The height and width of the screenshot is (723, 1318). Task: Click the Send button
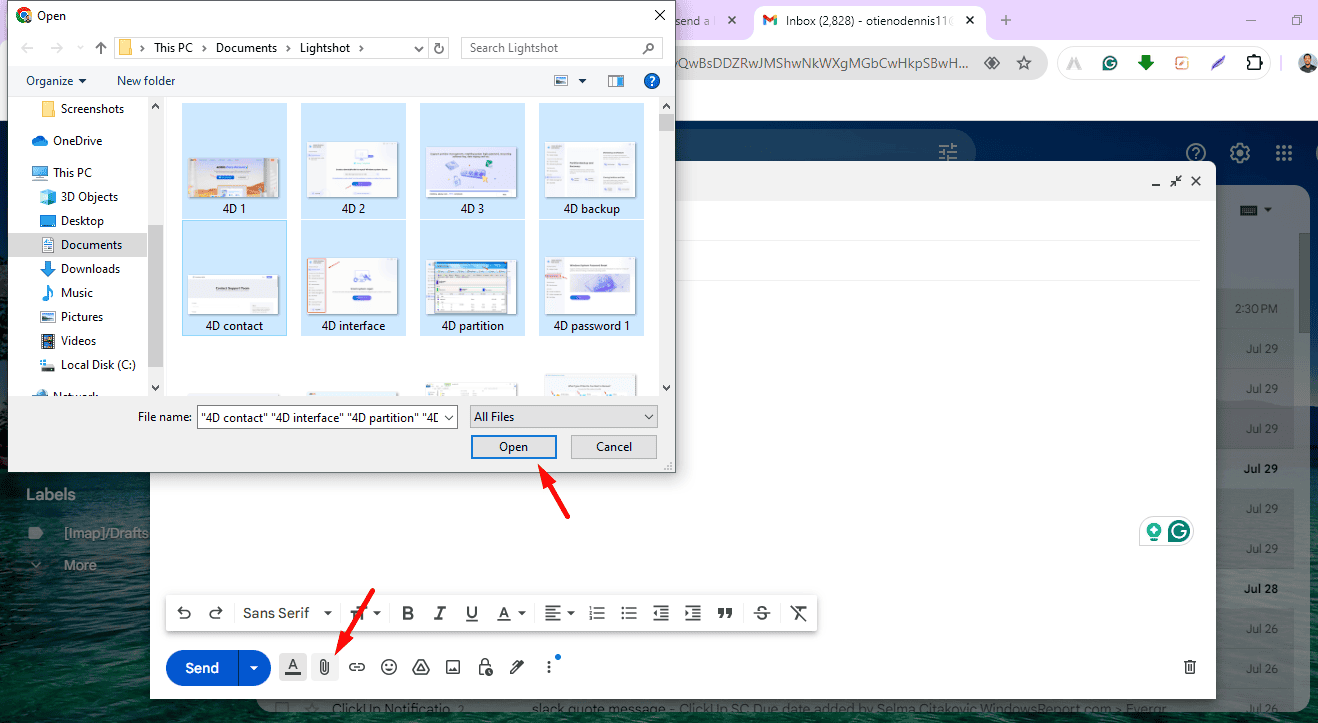tap(202, 668)
